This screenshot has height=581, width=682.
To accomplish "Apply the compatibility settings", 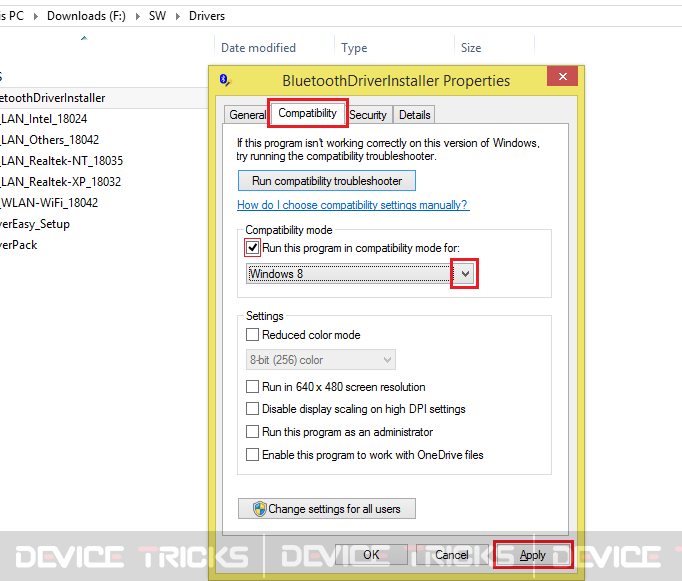I will 533,555.
